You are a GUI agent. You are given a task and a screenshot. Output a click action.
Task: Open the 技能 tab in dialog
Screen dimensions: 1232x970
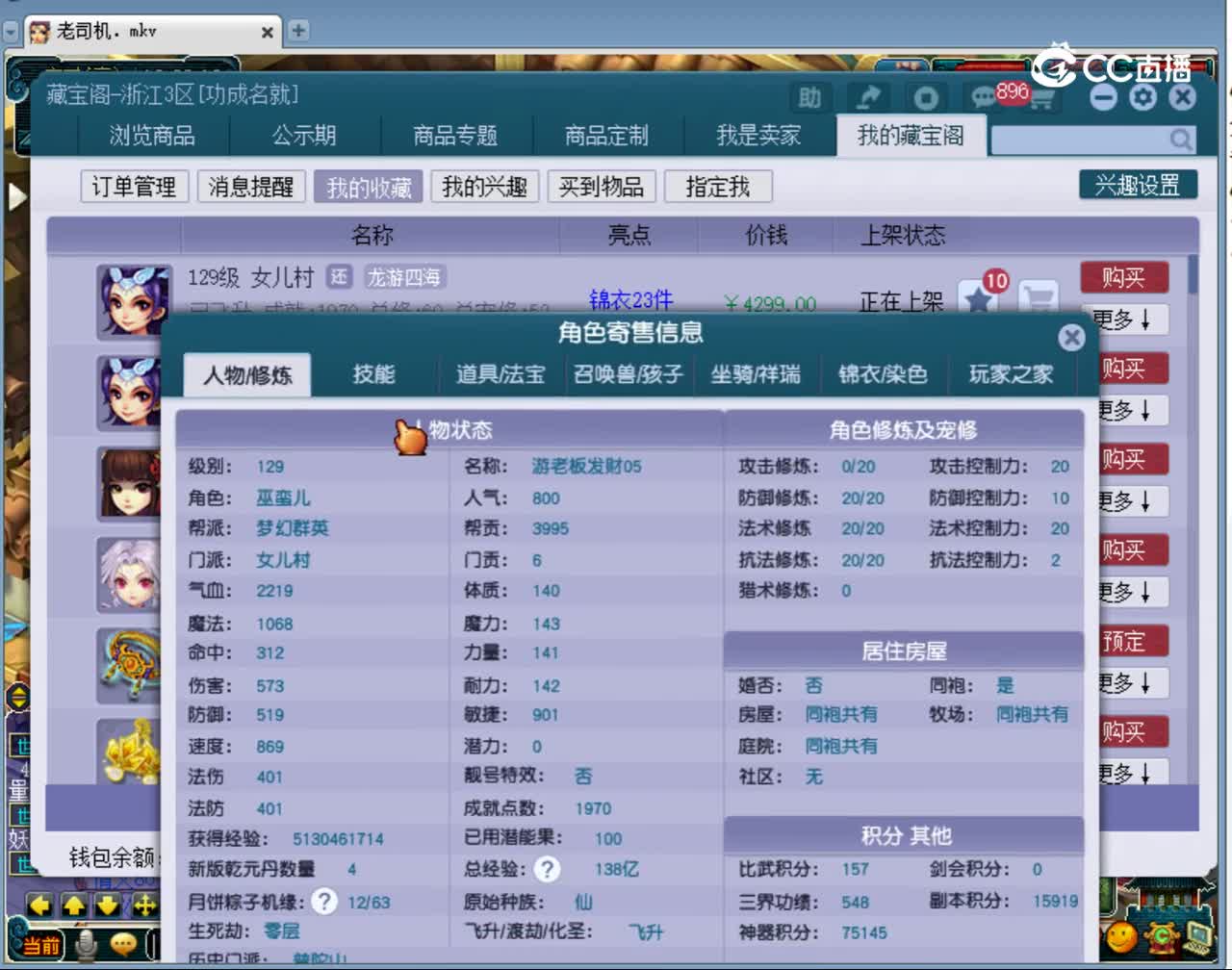click(x=373, y=374)
